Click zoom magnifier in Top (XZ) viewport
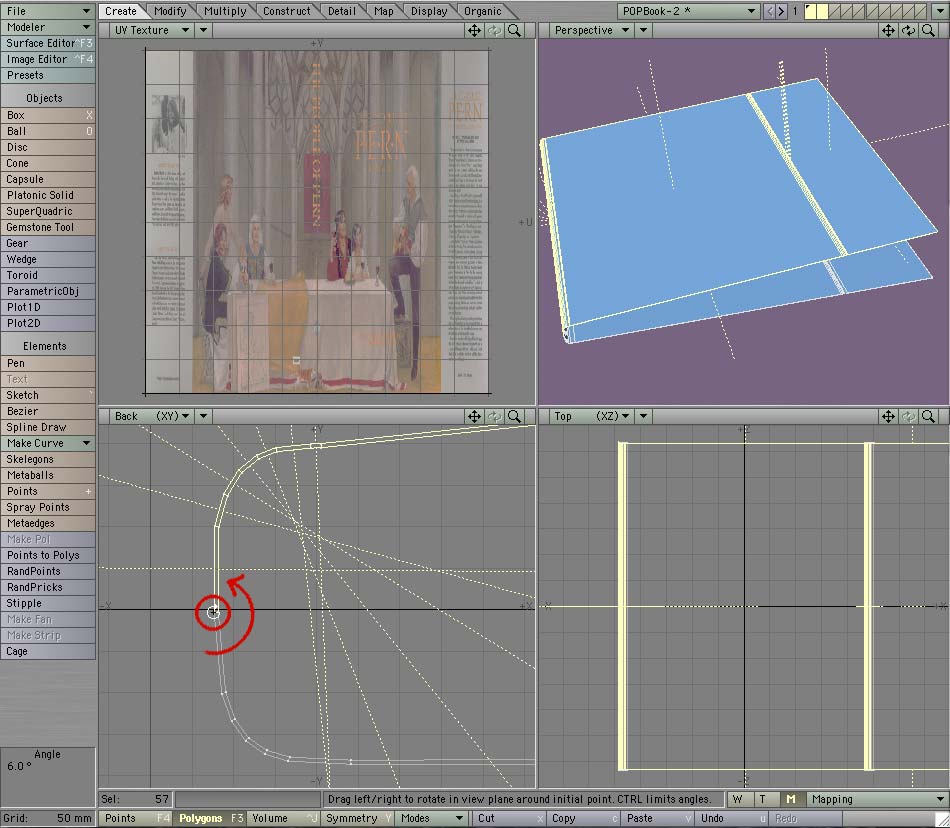This screenshot has width=950, height=828. pos(928,416)
